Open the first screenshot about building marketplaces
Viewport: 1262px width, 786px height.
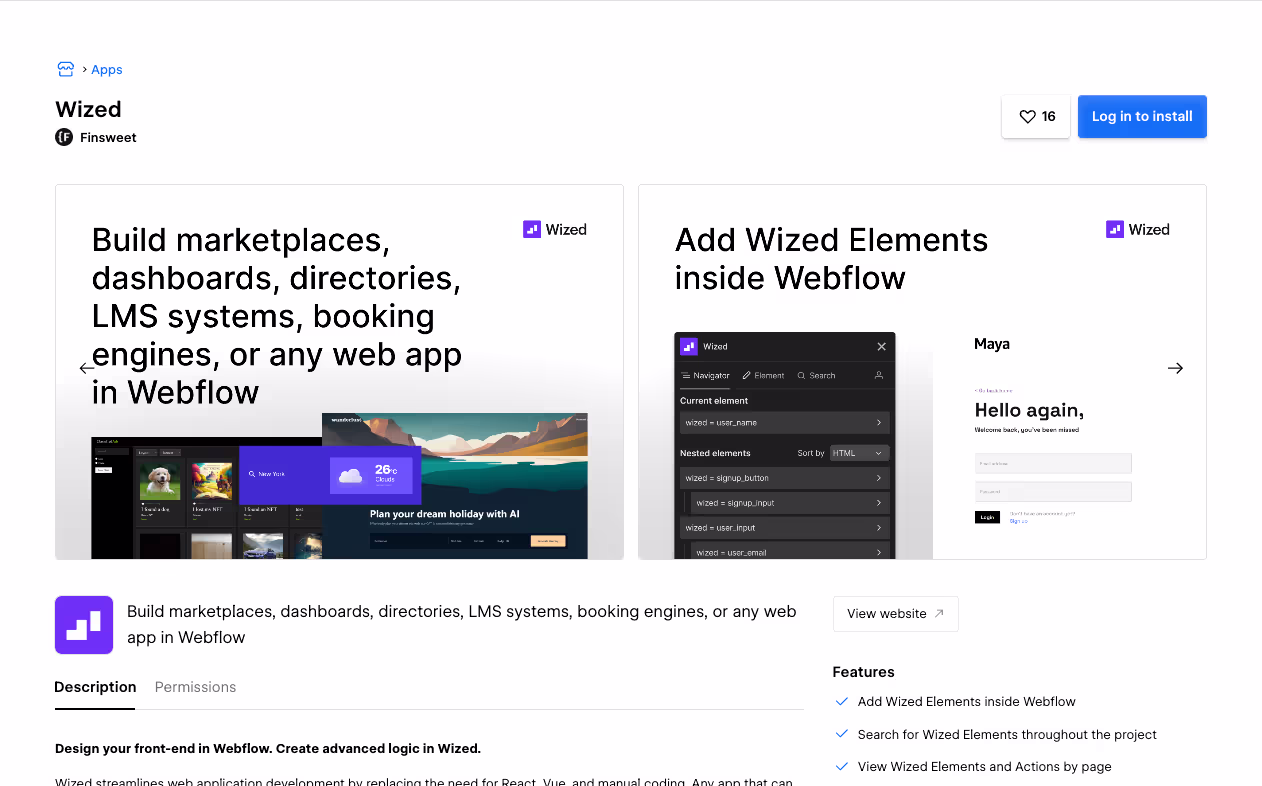point(339,372)
